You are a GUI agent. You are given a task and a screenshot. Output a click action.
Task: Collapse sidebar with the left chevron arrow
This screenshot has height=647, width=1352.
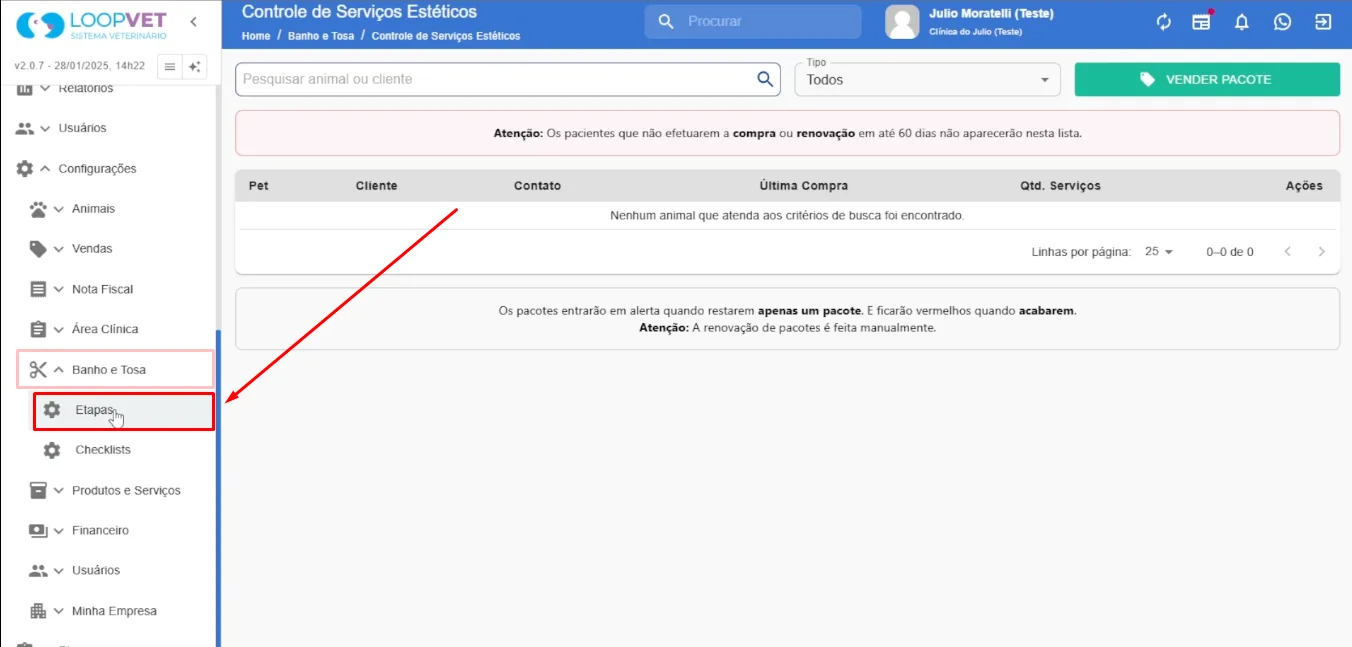point(193,22)
